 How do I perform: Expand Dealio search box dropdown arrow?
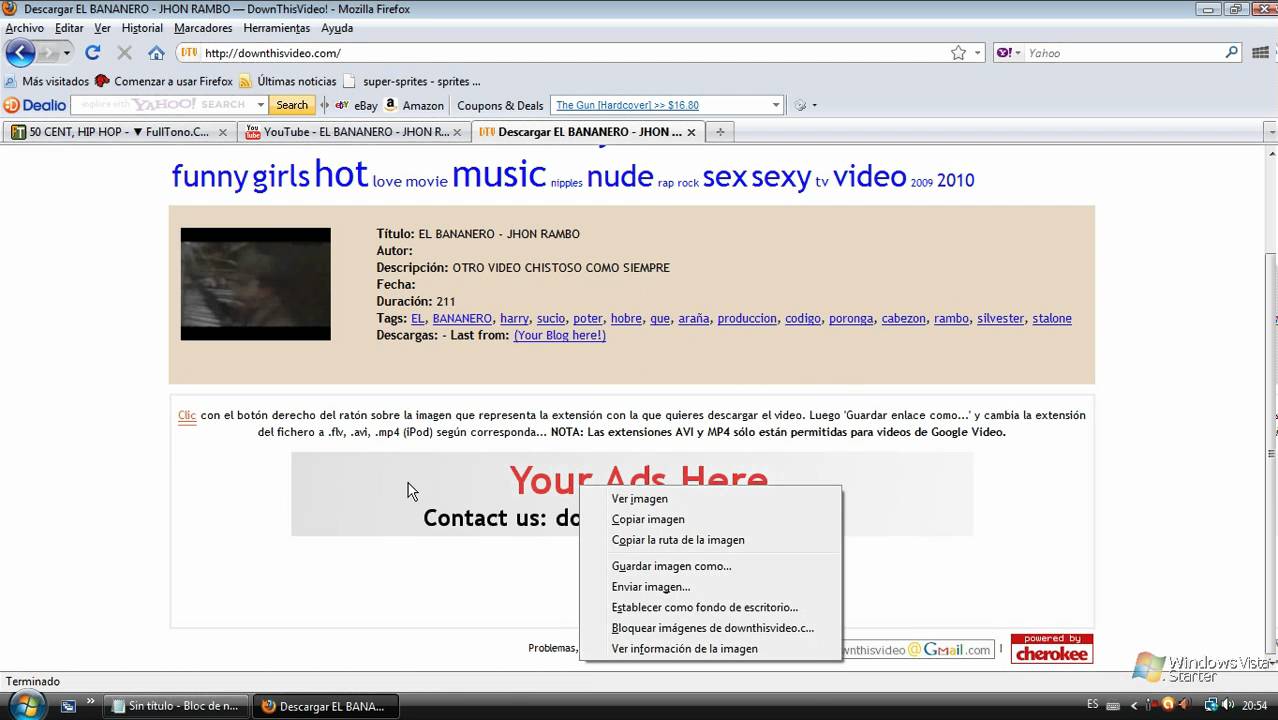click(x=260, y=105)
